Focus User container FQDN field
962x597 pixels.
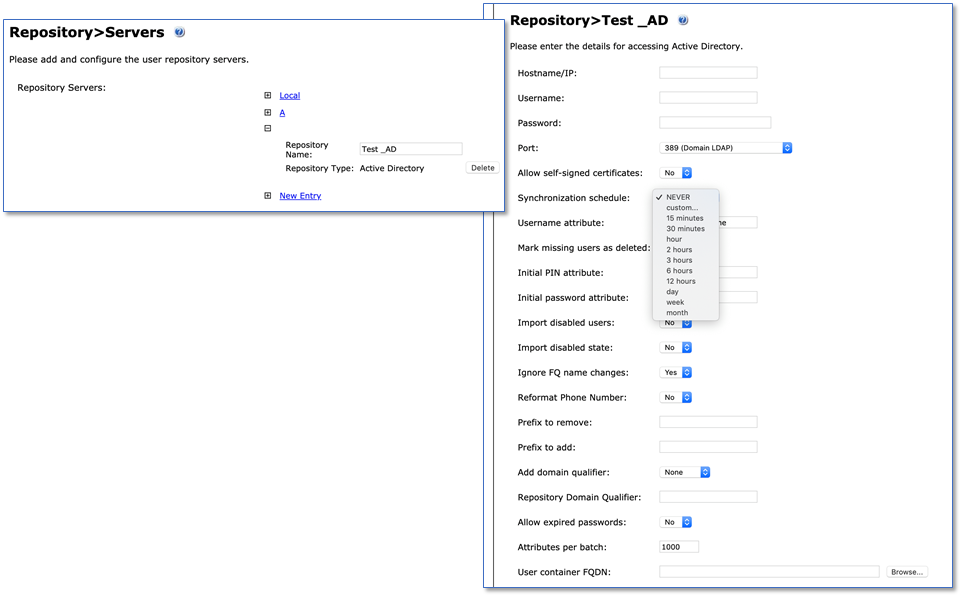769,572
